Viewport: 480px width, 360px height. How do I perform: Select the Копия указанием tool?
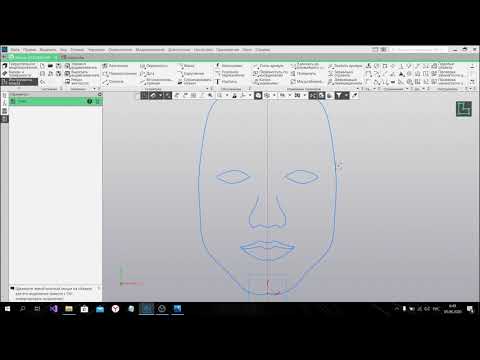pyautogui.click(x=266, y=82)
